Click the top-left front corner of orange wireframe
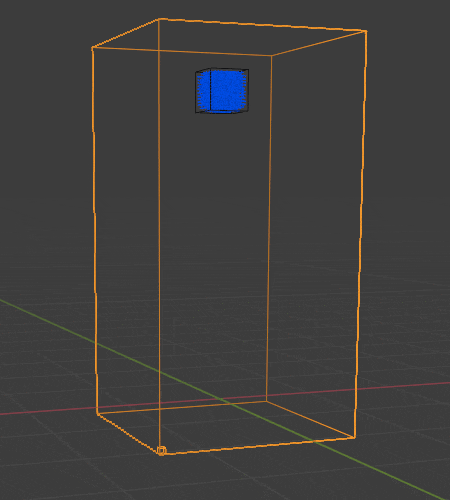 [92, 48]
